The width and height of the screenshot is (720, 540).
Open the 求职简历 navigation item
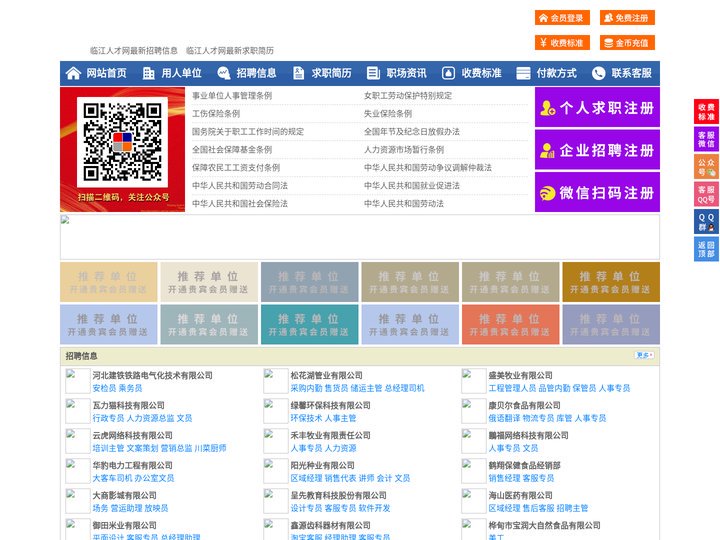(332, 73)
